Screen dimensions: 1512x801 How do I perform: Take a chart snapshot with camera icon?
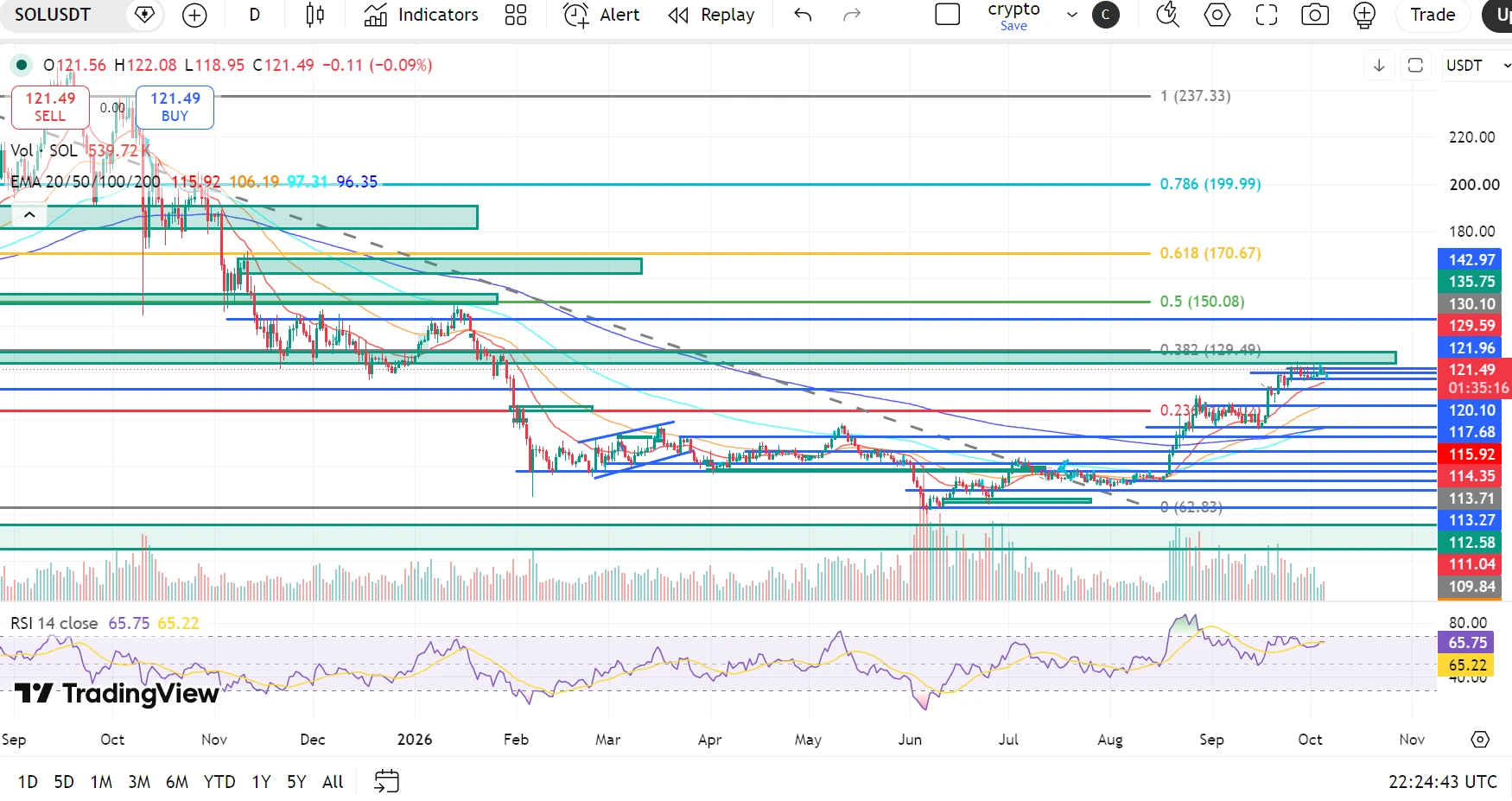point(1315,15)
